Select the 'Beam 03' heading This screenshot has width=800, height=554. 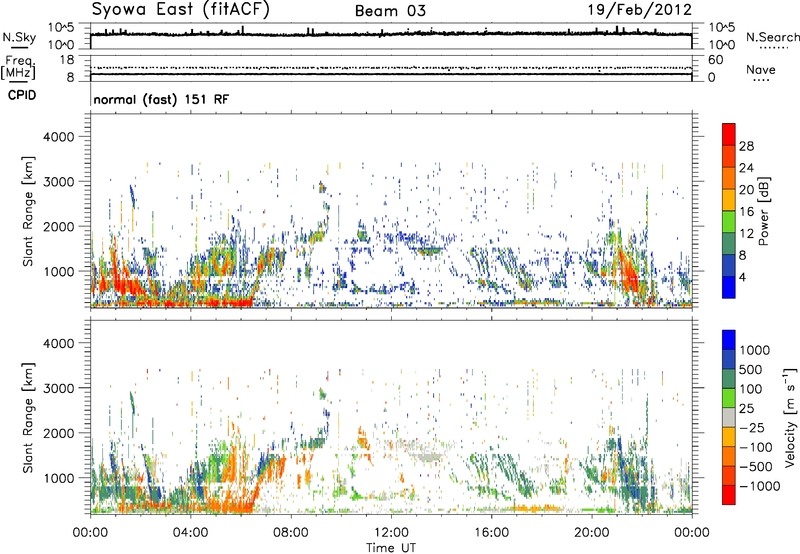[x=390, y=11]
